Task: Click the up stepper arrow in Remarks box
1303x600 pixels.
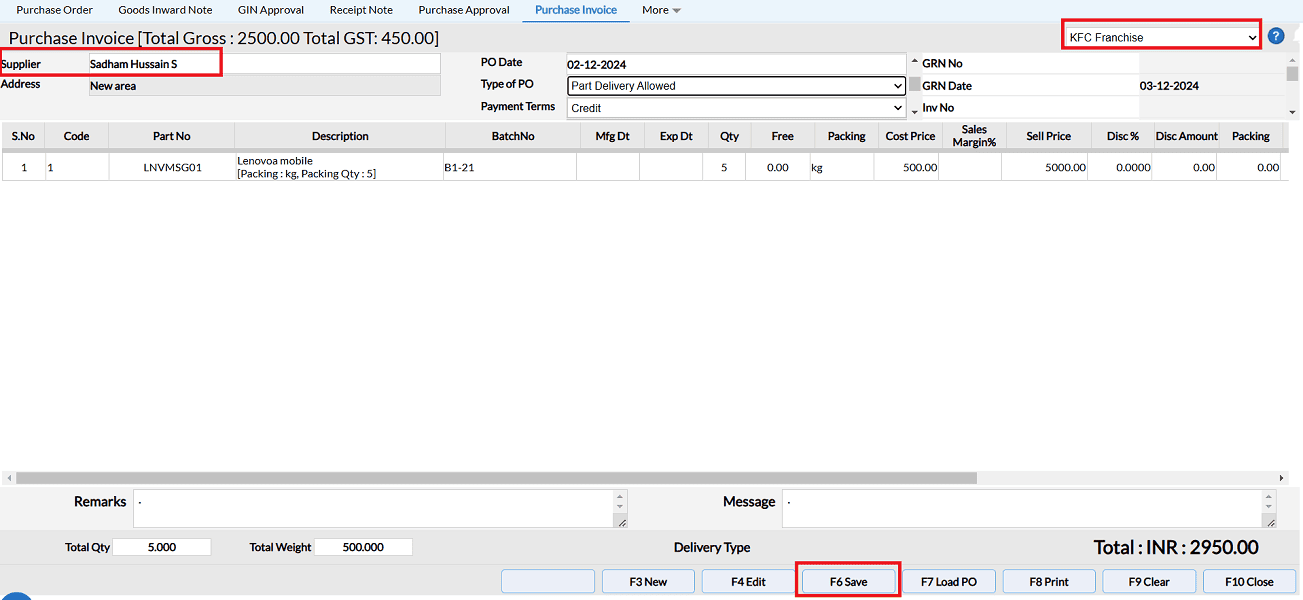Action: [x=620, y=496]
